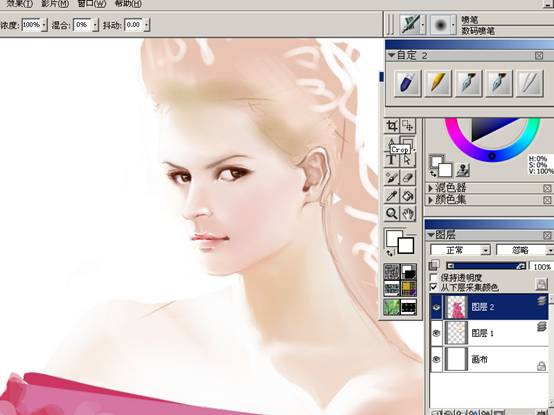This screenshot has width=554, height=415.
Task: Select the Magnifier tool
Action: pyautogui.click(x=391, y=213)
